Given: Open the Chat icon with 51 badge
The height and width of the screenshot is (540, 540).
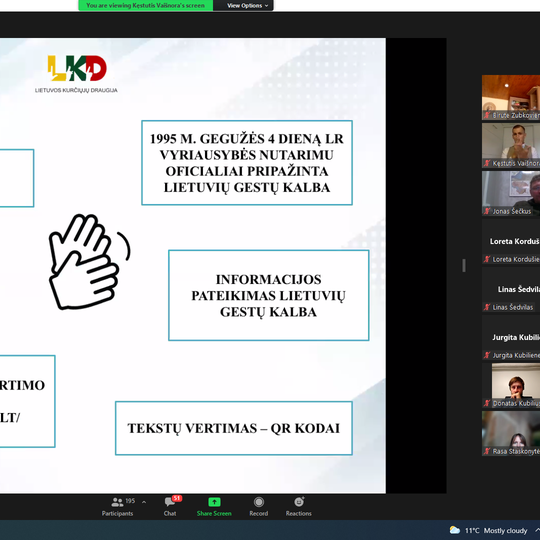Looking at the screenshot, I should pos(170,502).
